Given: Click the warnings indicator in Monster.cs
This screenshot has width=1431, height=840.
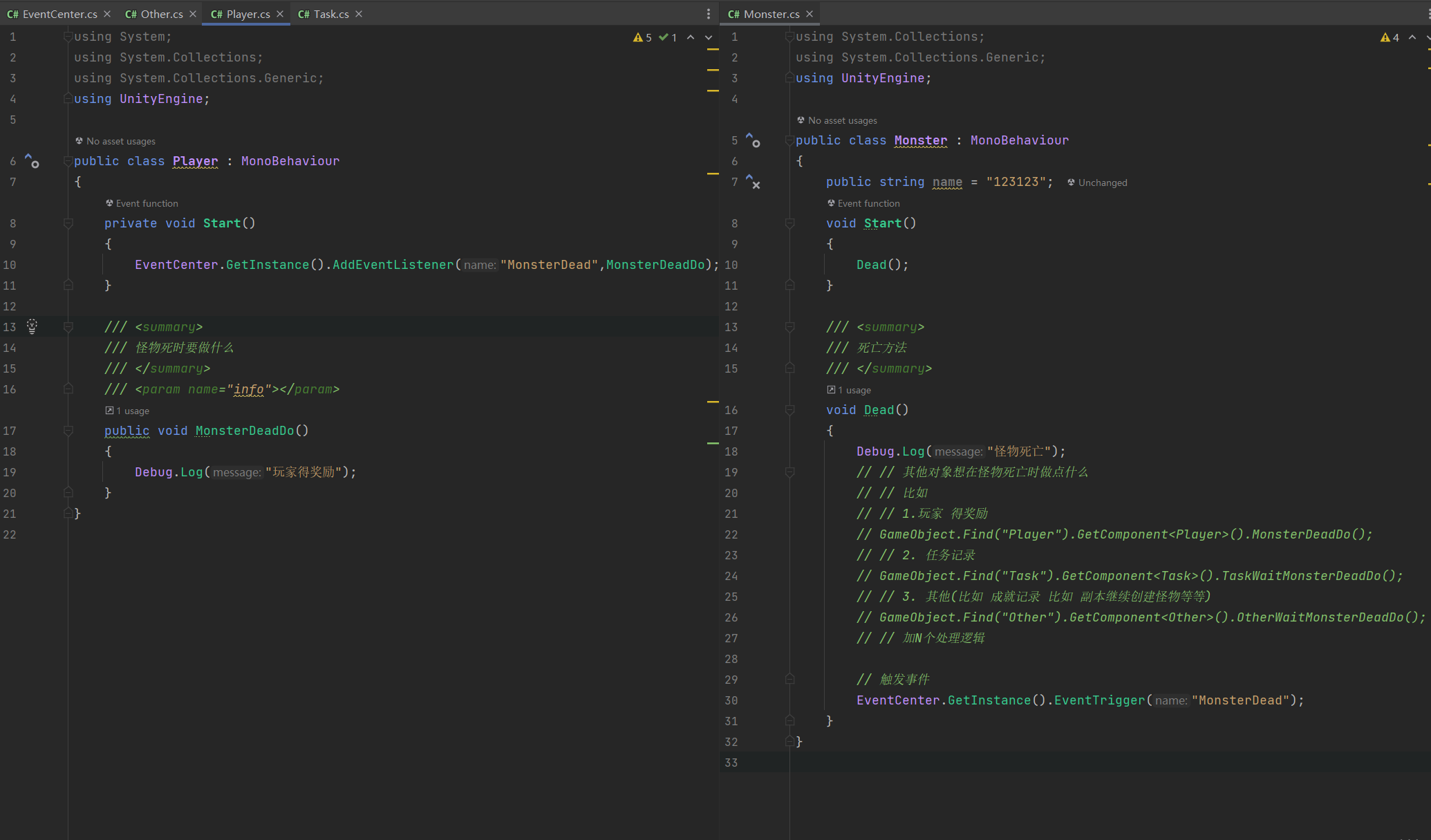Looking at the screenshot, I should point(1390,37).
